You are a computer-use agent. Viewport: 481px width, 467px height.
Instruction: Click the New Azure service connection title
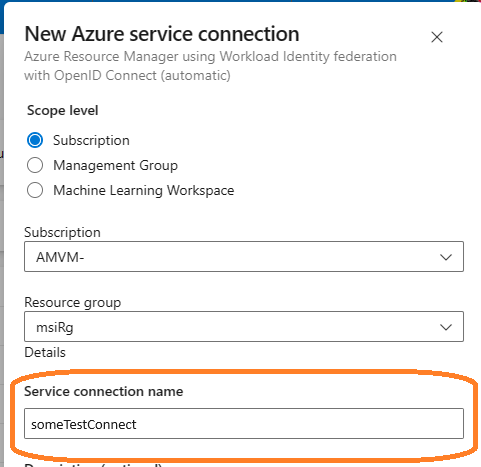point(162,34)
